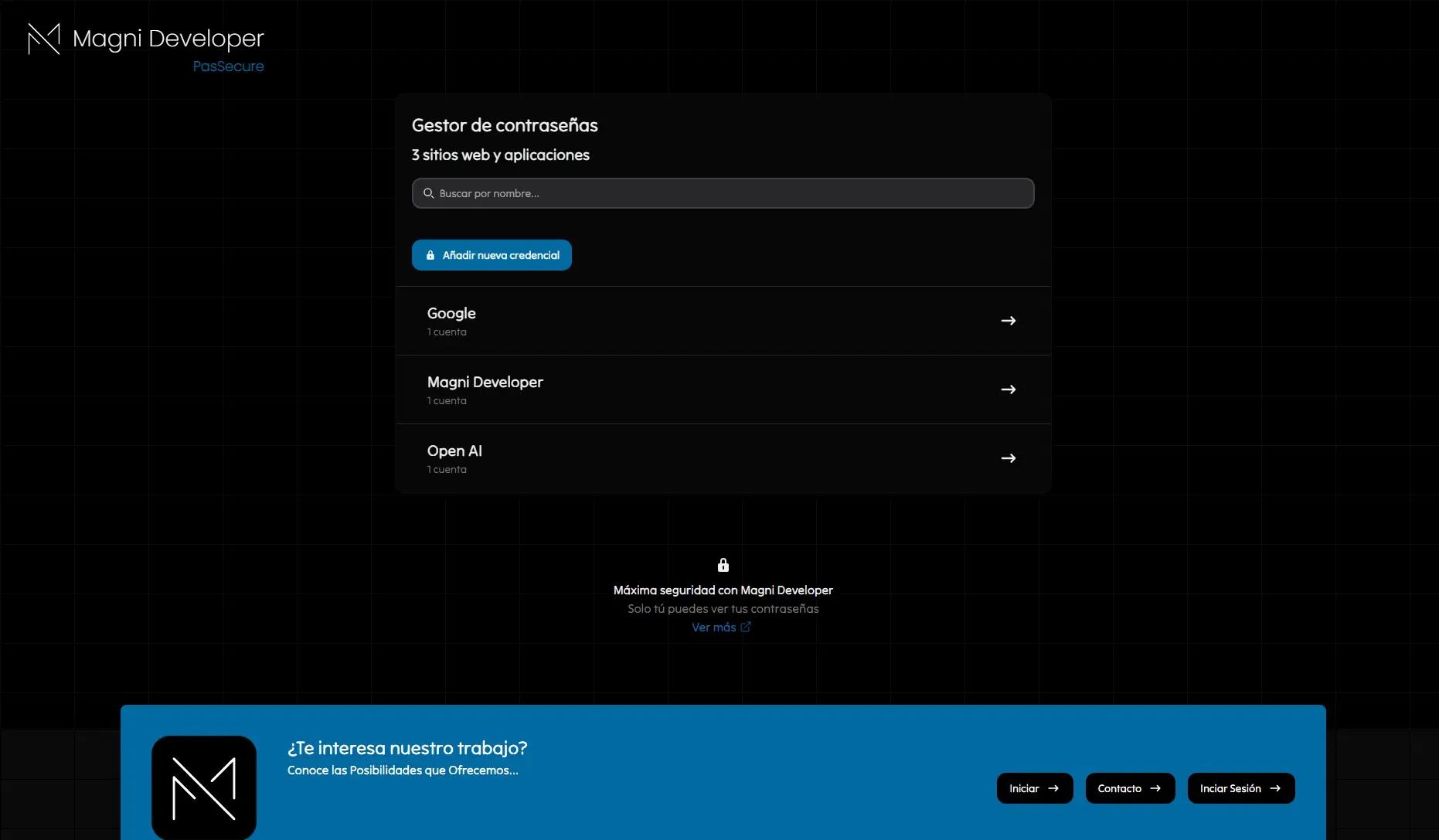Open the Open AI credential row
The image size is (1439, 840).
[723, 458]
